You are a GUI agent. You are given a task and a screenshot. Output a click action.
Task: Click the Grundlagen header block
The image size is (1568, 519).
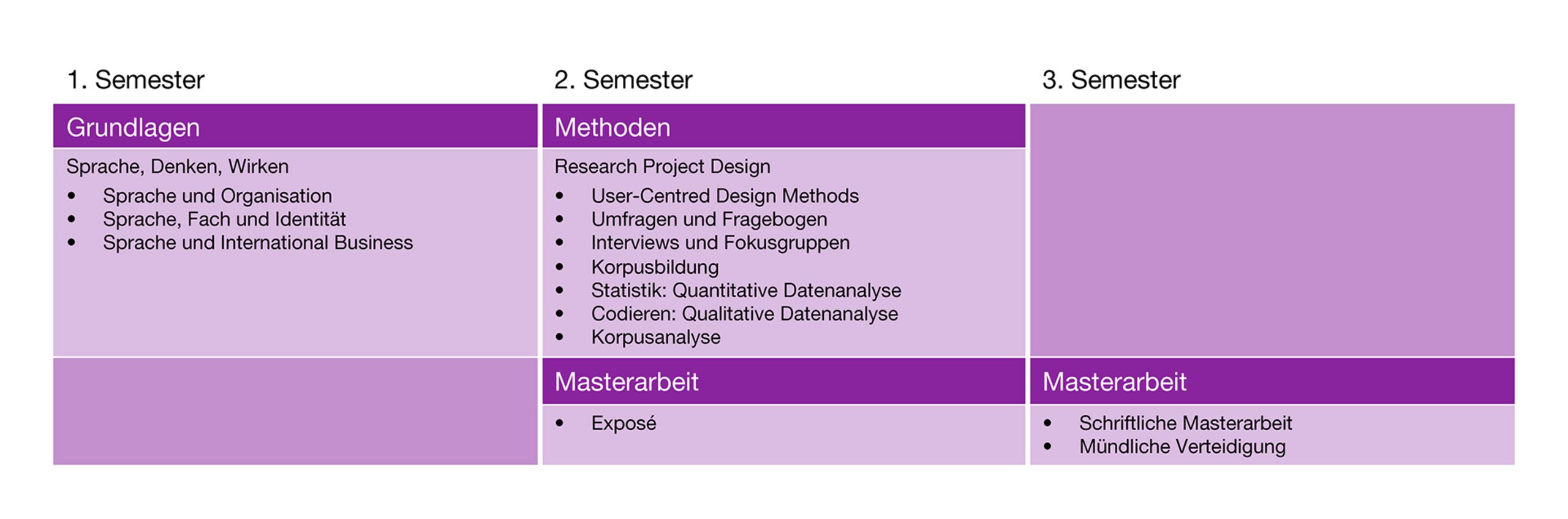295,126
